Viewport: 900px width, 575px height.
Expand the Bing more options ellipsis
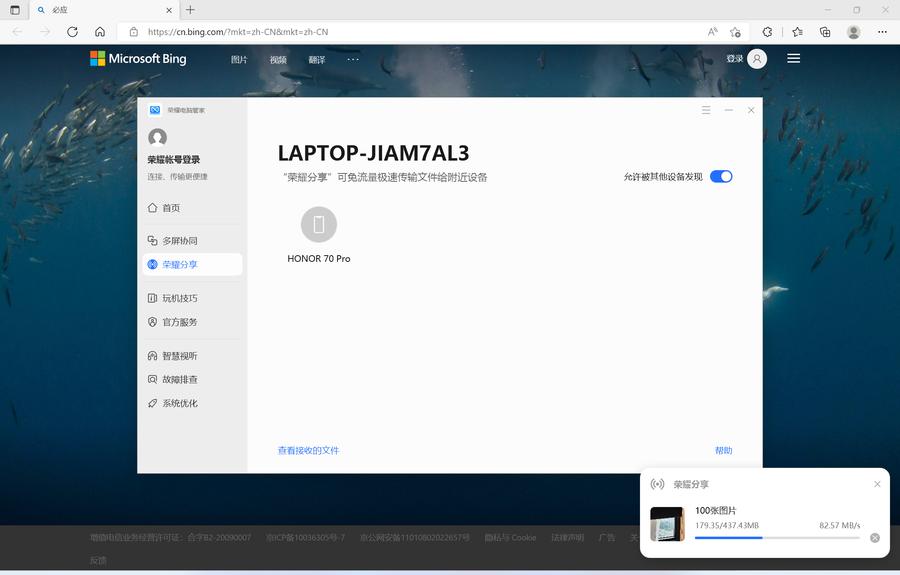pos(353,59)
